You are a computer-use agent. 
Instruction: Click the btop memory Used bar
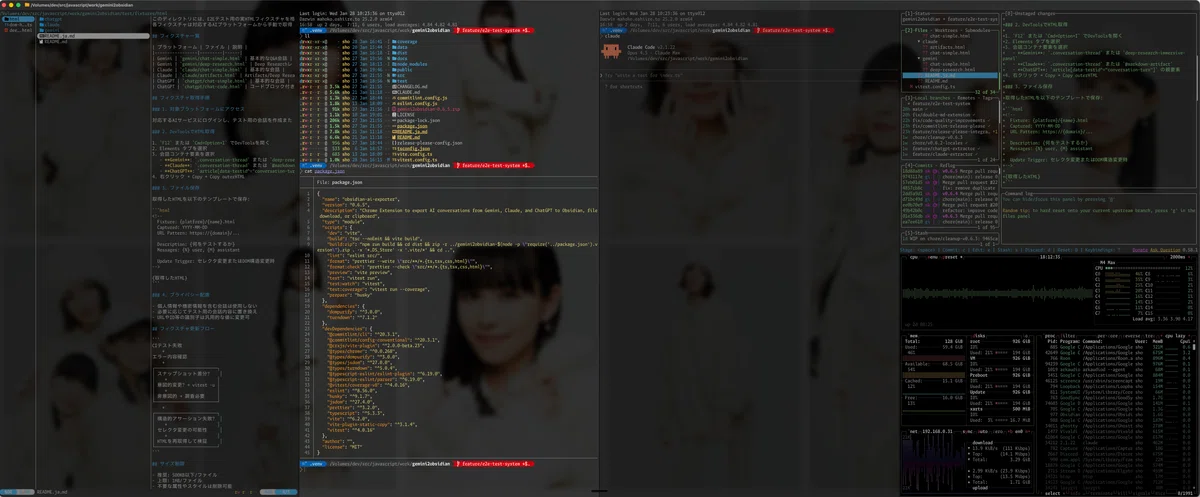tap(934, 357)
